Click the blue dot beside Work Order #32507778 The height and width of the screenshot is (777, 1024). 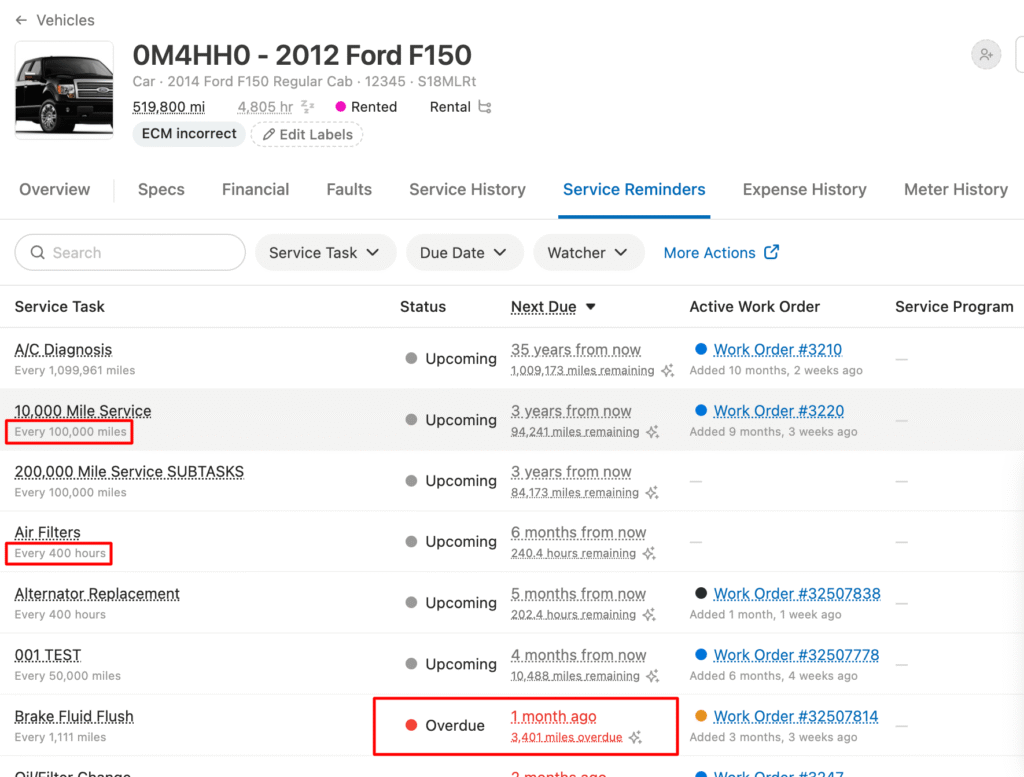[x=701, y=654]
